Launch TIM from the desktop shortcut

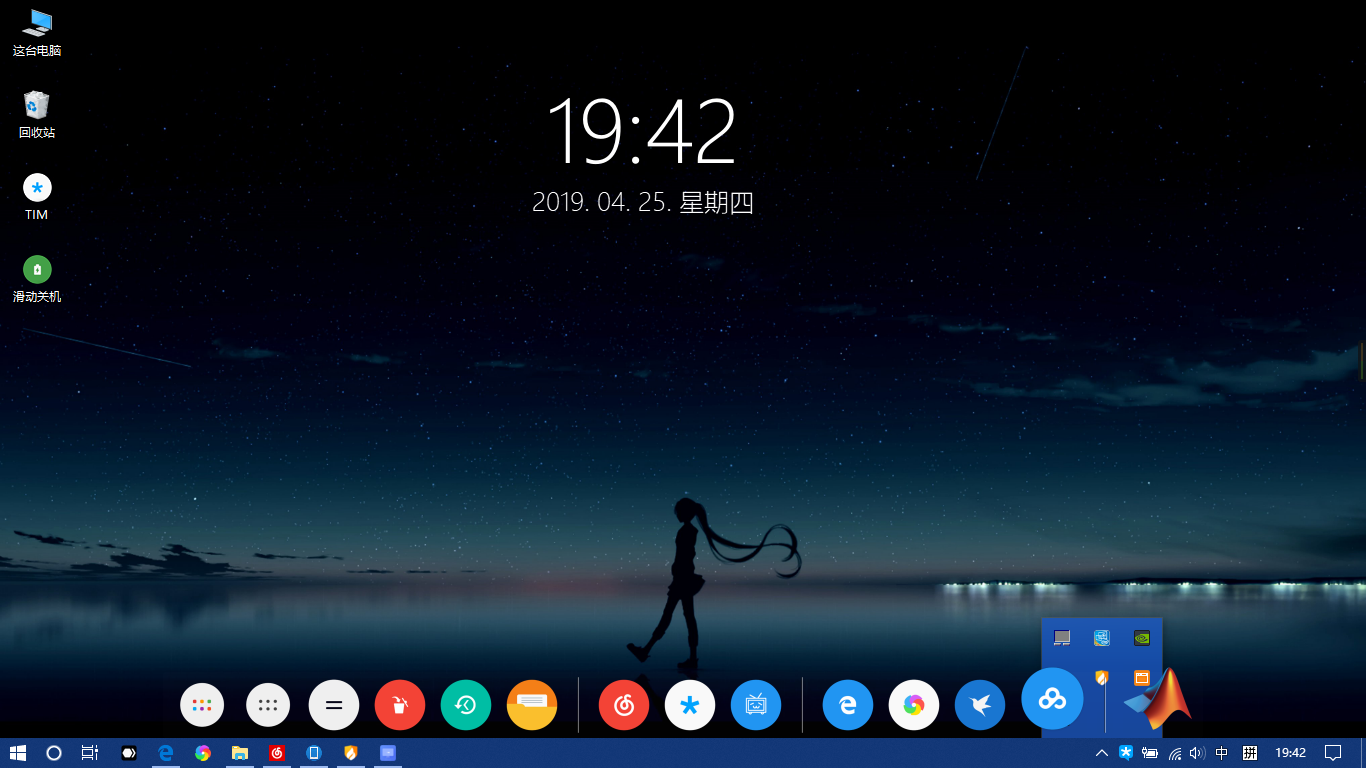click(x=37, y=196)
